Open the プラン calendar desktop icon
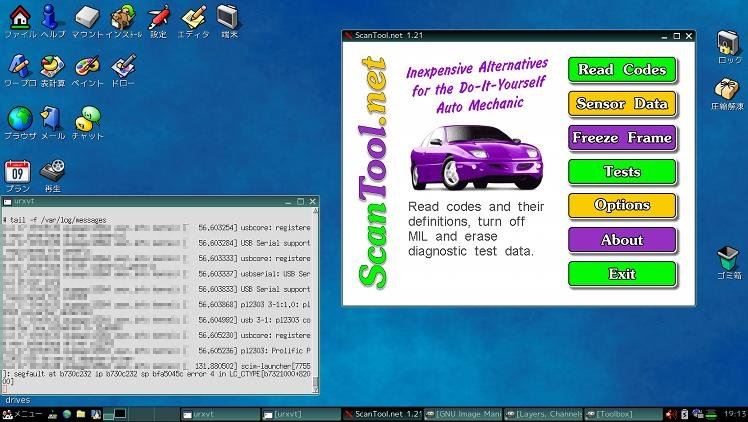This screenshot has height=422, width=748. click(18, 175)
